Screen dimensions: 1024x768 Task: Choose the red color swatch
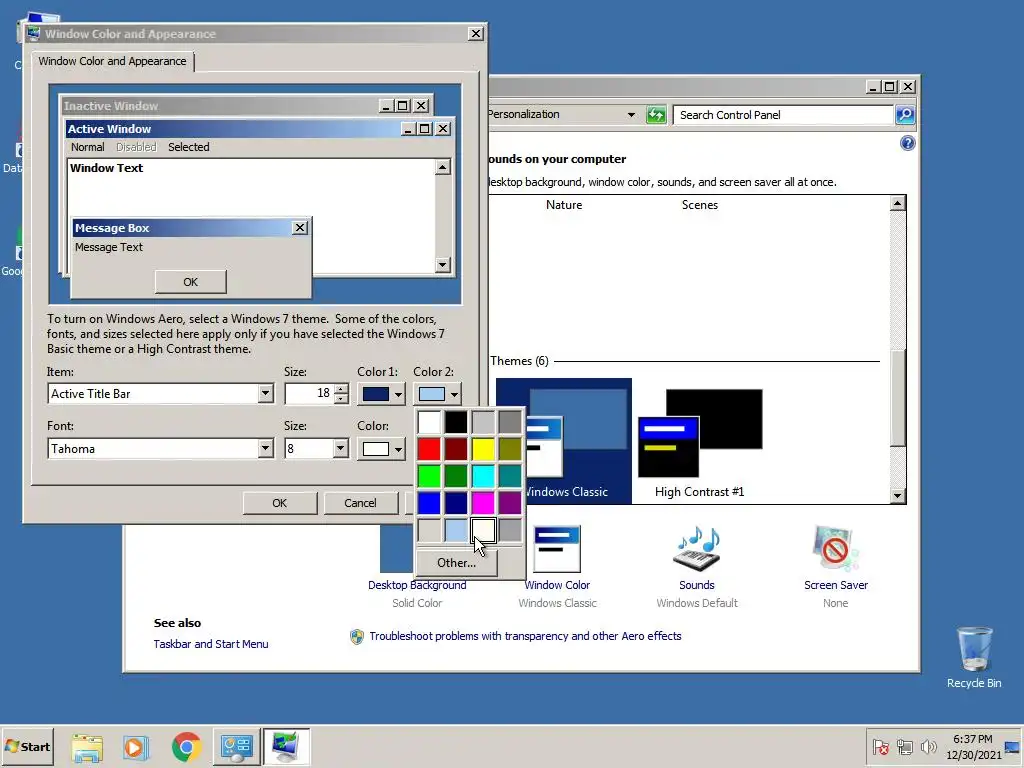(x=429, y=449)
